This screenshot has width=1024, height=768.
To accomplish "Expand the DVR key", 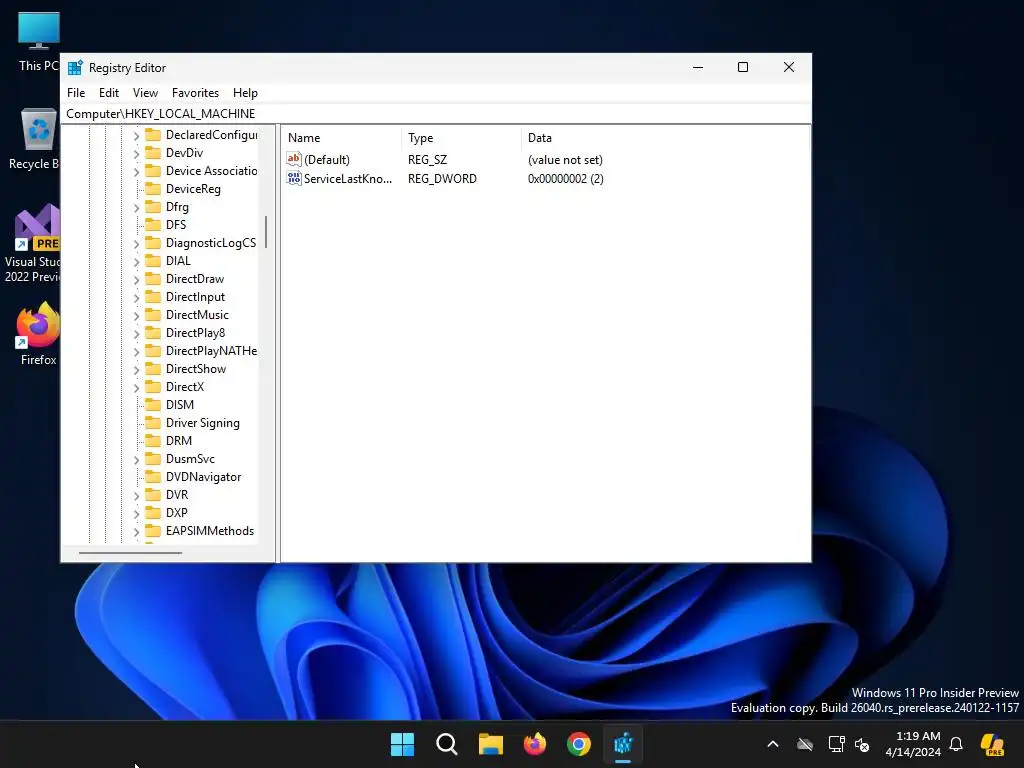I will pyautogui.click(x=136, y=496).
